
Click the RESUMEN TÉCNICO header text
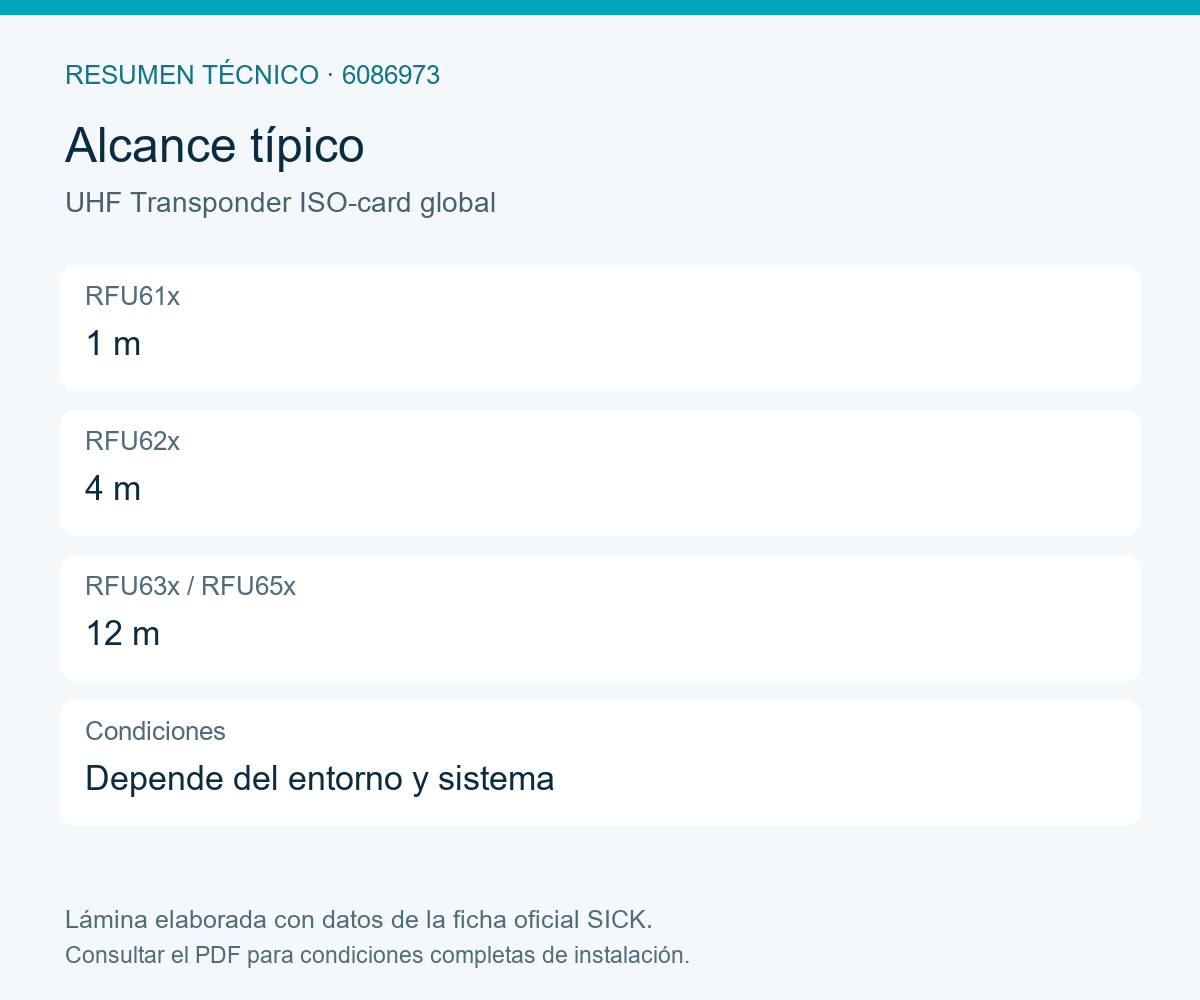tap(192, 75)
